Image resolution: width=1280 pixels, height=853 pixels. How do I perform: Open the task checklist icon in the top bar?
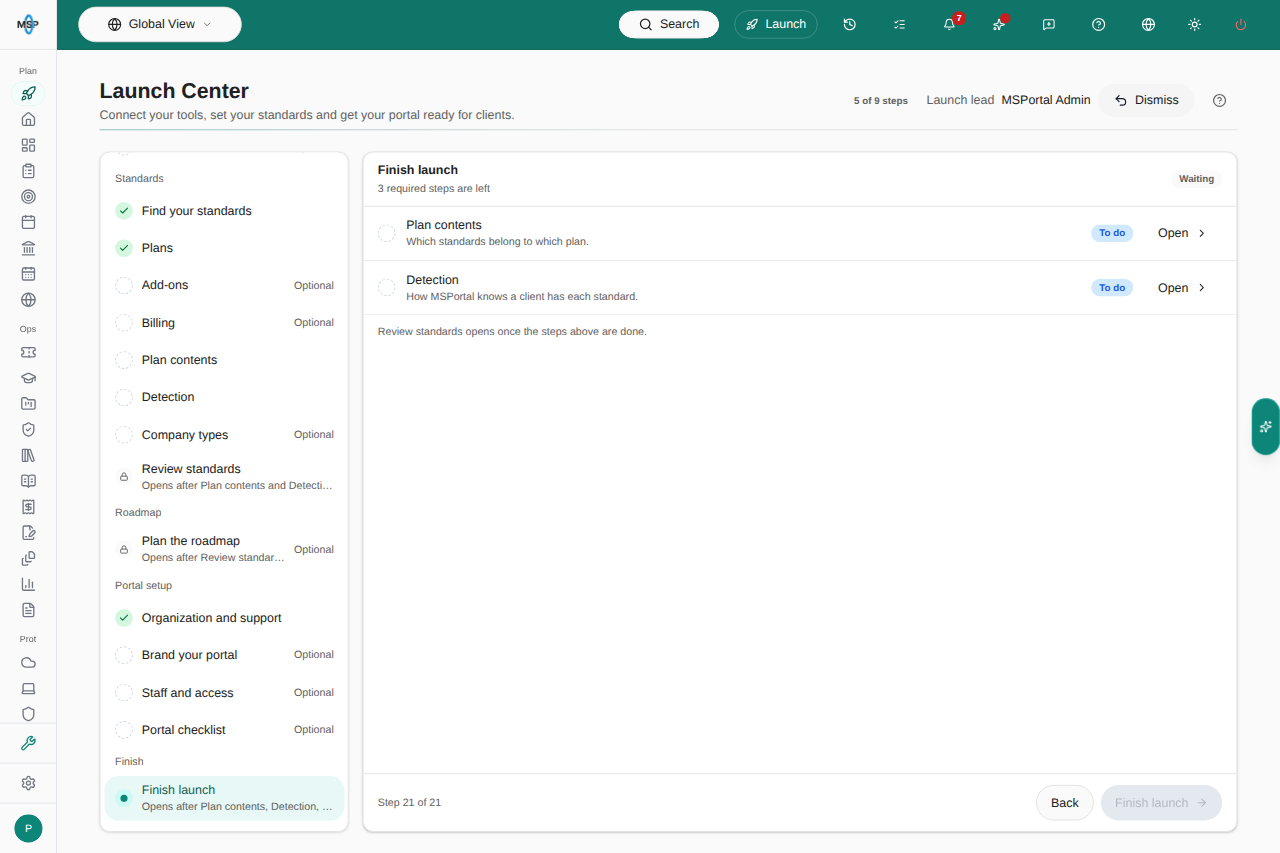900,24
